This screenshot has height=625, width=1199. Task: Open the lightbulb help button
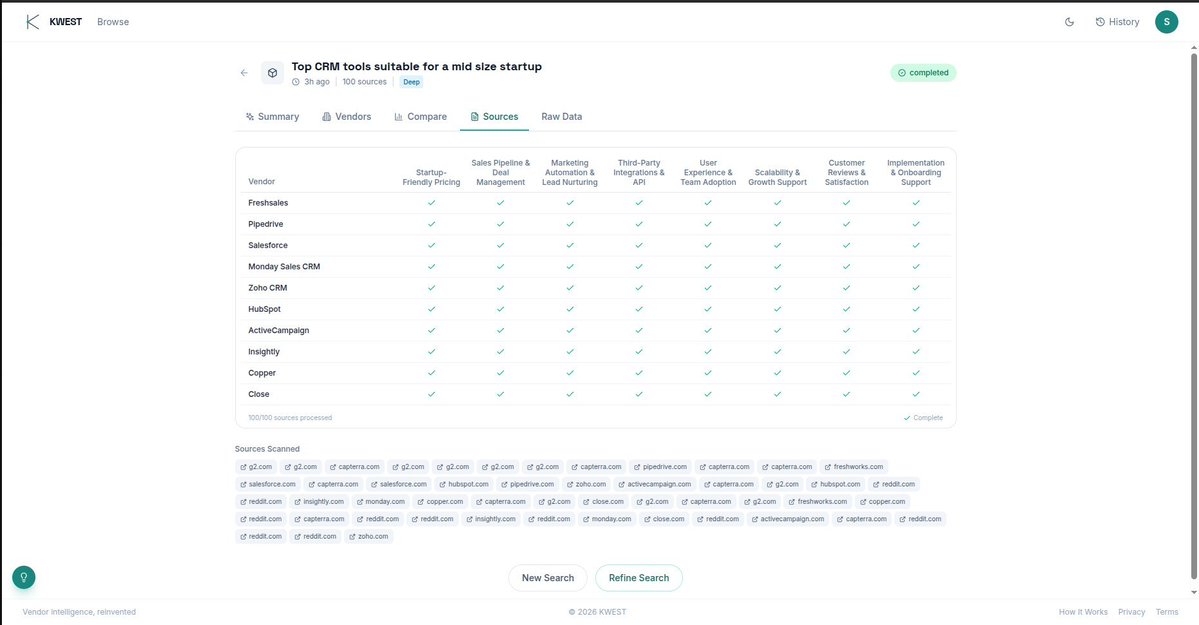pyautogui.click(x=24, y=577)
